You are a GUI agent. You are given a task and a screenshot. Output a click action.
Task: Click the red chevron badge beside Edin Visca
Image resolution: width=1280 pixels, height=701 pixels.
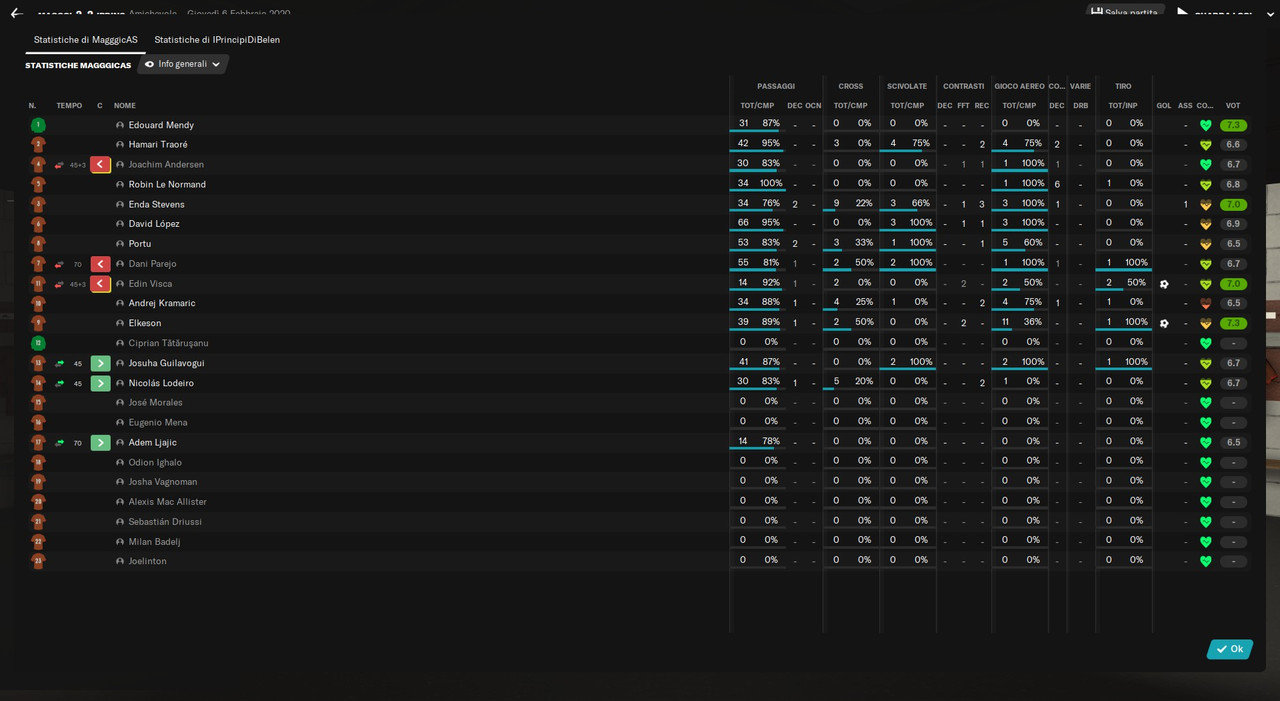pyautogui.click(x=100, y=284)
